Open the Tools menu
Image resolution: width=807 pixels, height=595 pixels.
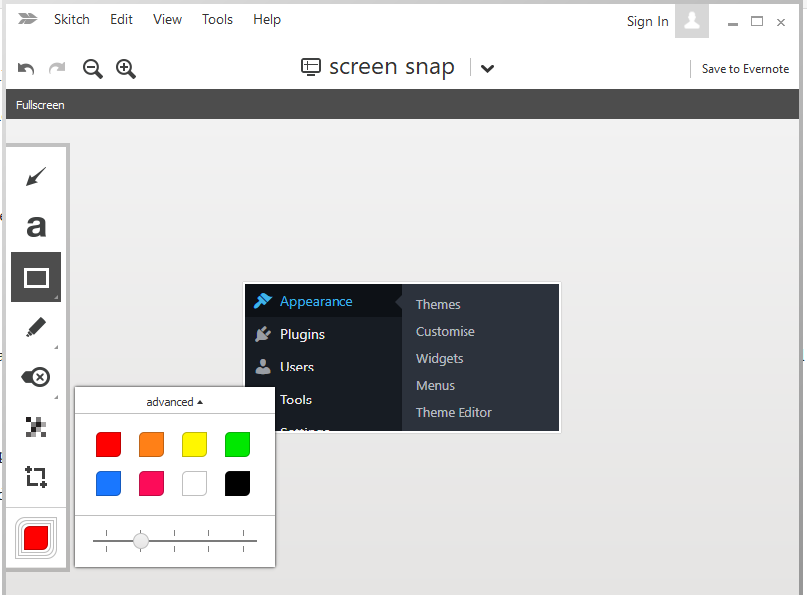[217, 19]
